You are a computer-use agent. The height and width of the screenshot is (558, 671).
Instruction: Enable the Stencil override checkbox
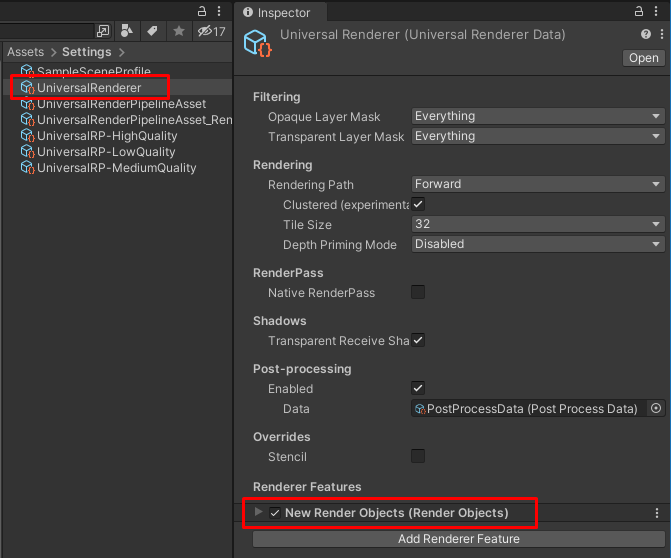[x=418, y=456]
